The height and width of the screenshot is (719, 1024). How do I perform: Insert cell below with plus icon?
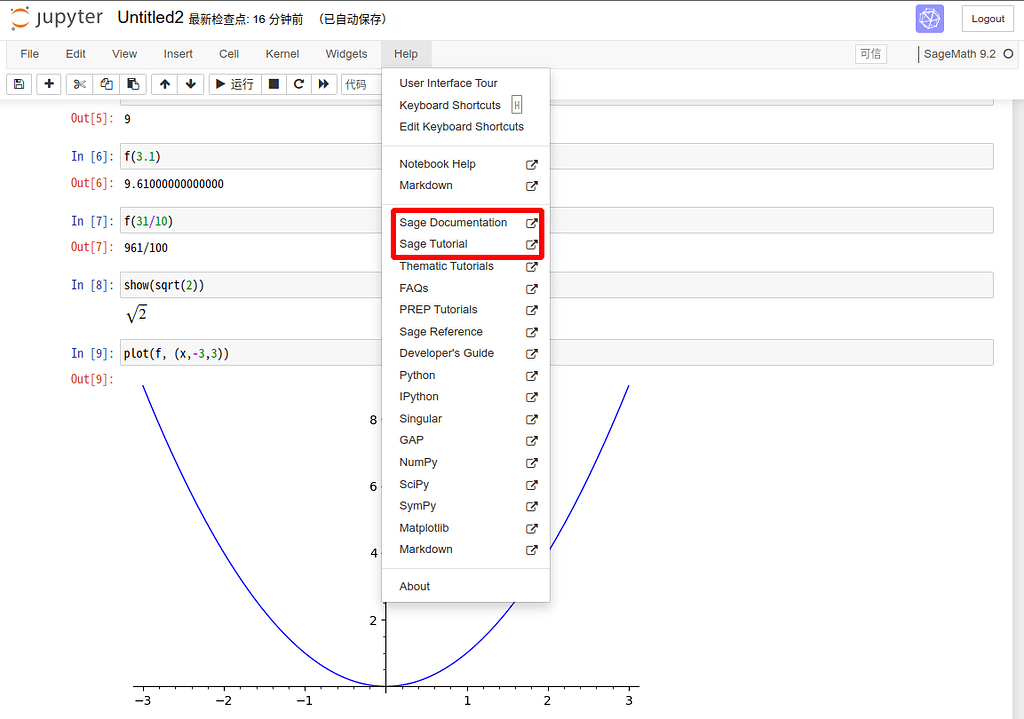point(49,84)
